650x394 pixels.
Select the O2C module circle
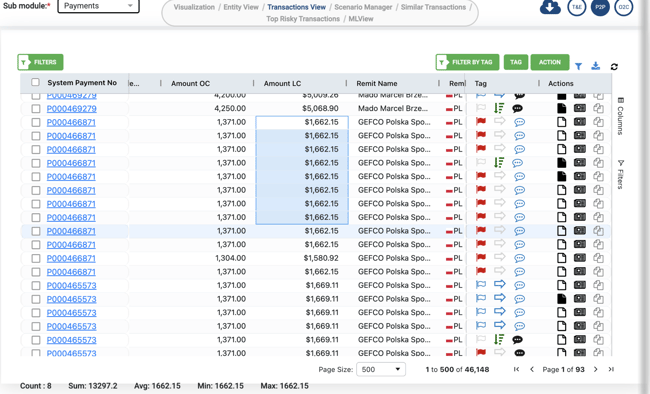pos(623,7)
